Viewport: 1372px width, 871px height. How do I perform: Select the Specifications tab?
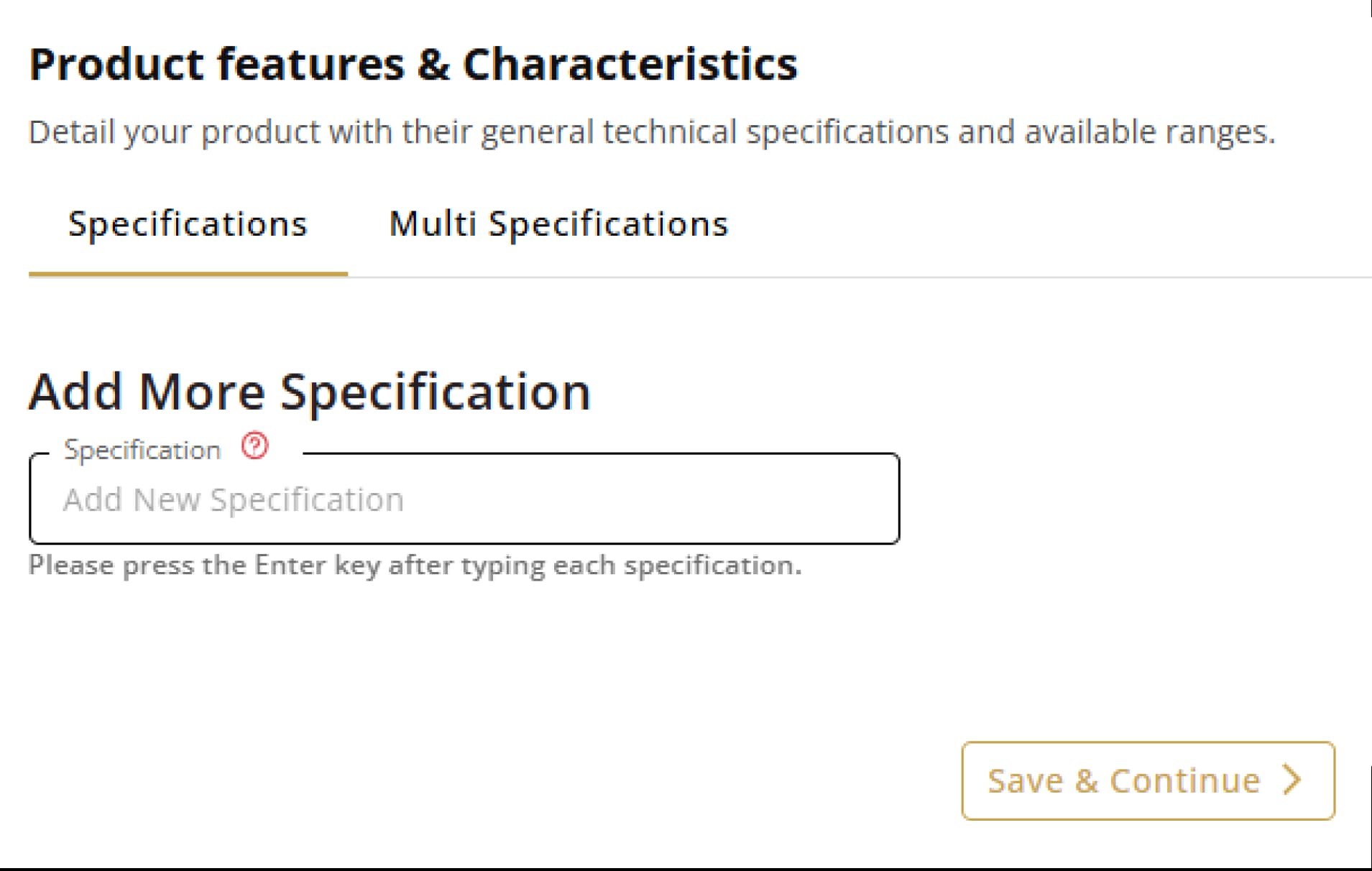pyautogui.click(x=188, y=223)
